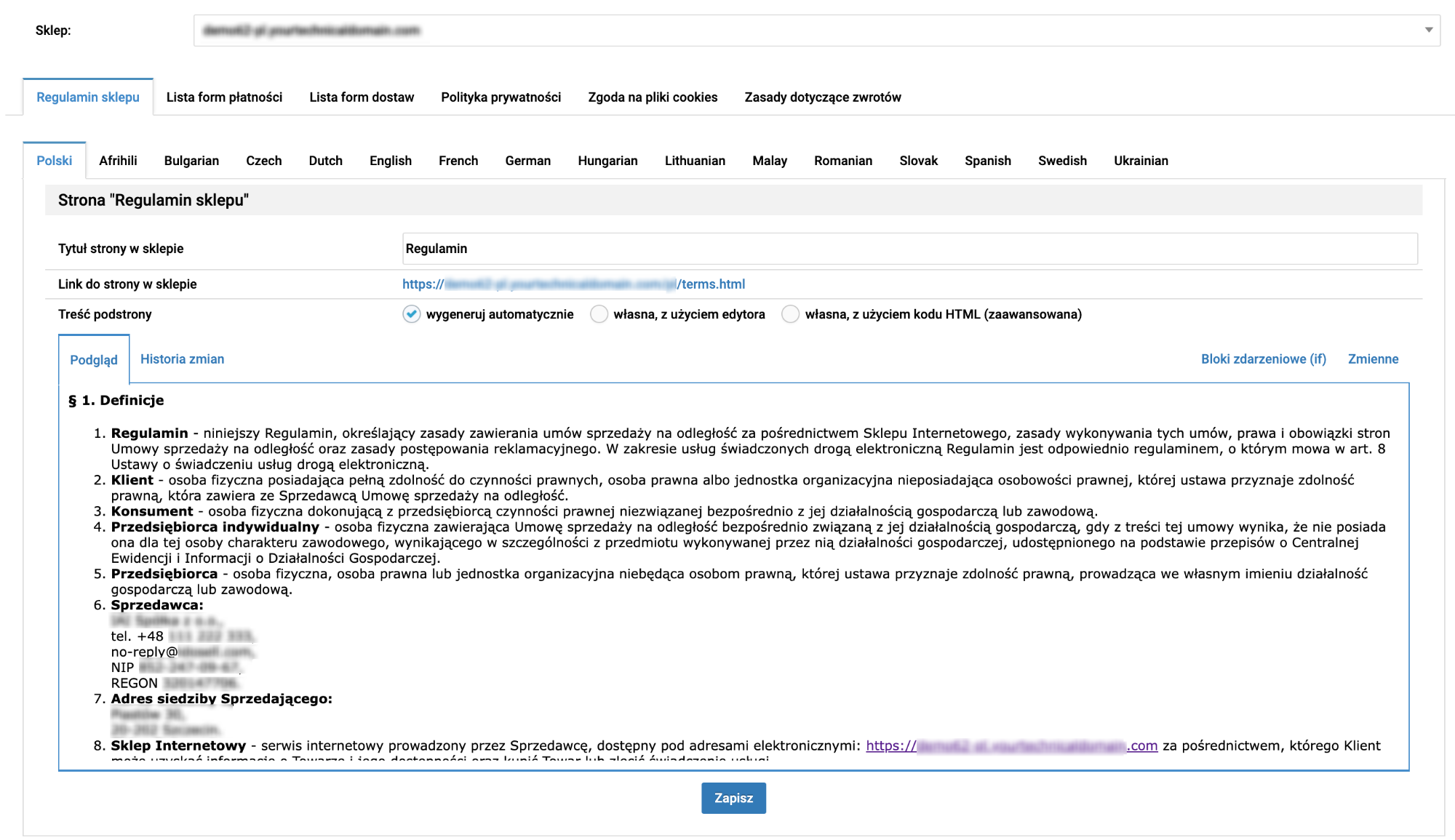
Task: Open Zasady dotyczące zwrotów tab
Action: (823, 97)
